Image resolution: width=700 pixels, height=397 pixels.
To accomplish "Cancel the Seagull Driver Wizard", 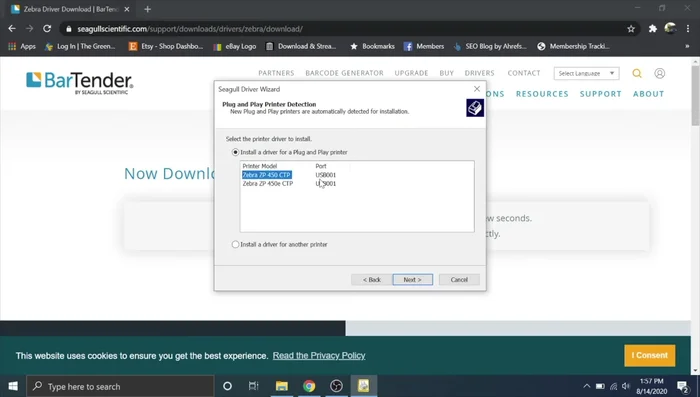I will tap(459, 280).
